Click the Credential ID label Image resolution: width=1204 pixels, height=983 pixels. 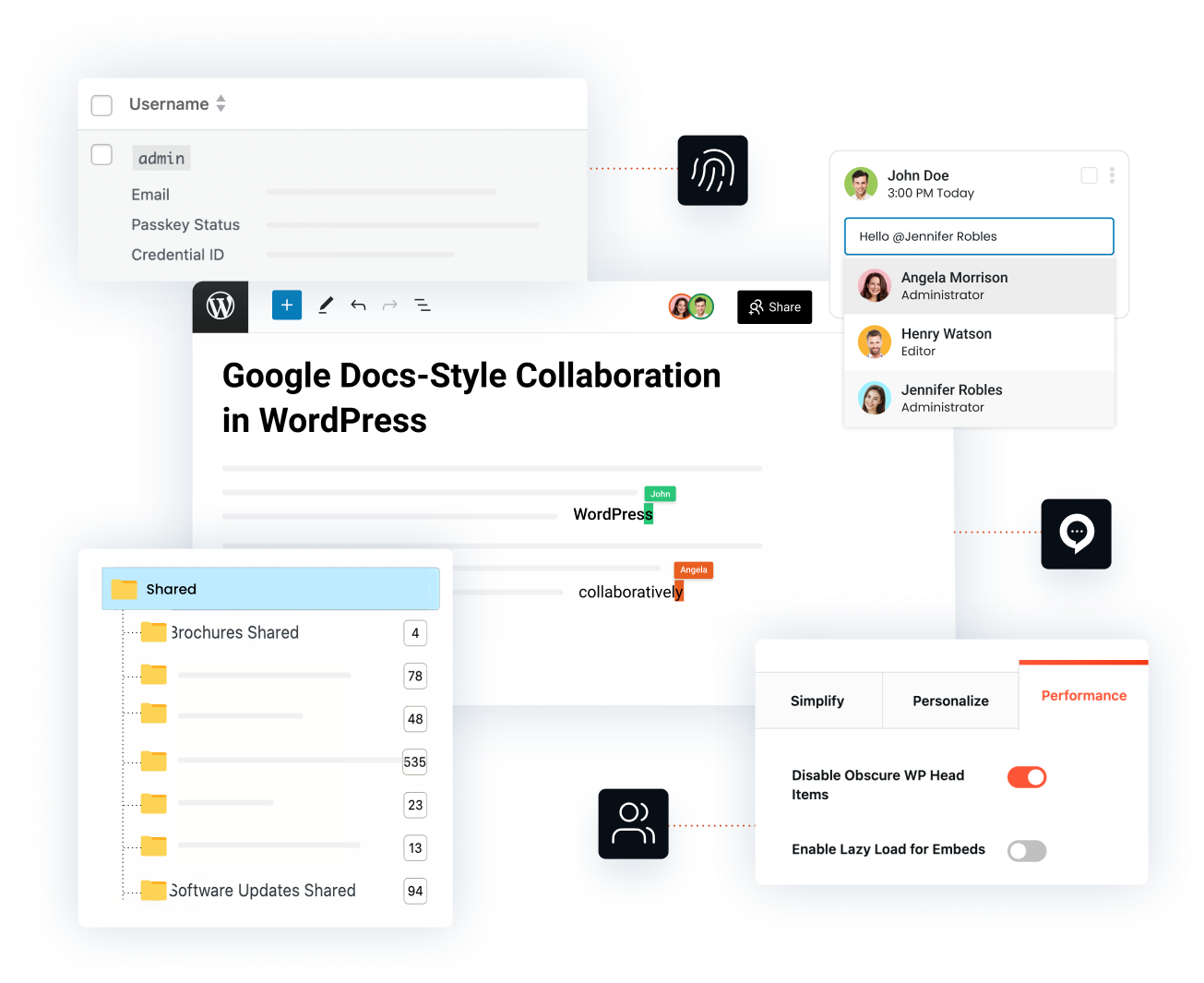(x=178, y=255)
